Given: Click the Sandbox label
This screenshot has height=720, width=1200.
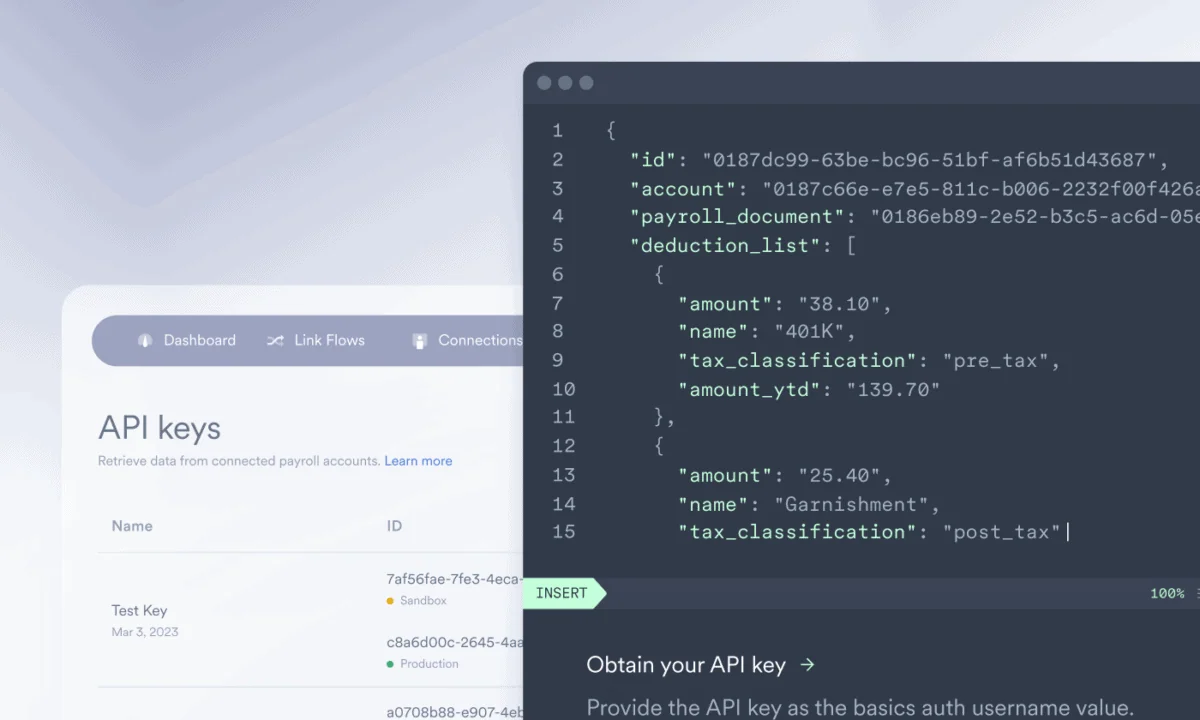Looking at the screenshot, I should pos(423,601).
